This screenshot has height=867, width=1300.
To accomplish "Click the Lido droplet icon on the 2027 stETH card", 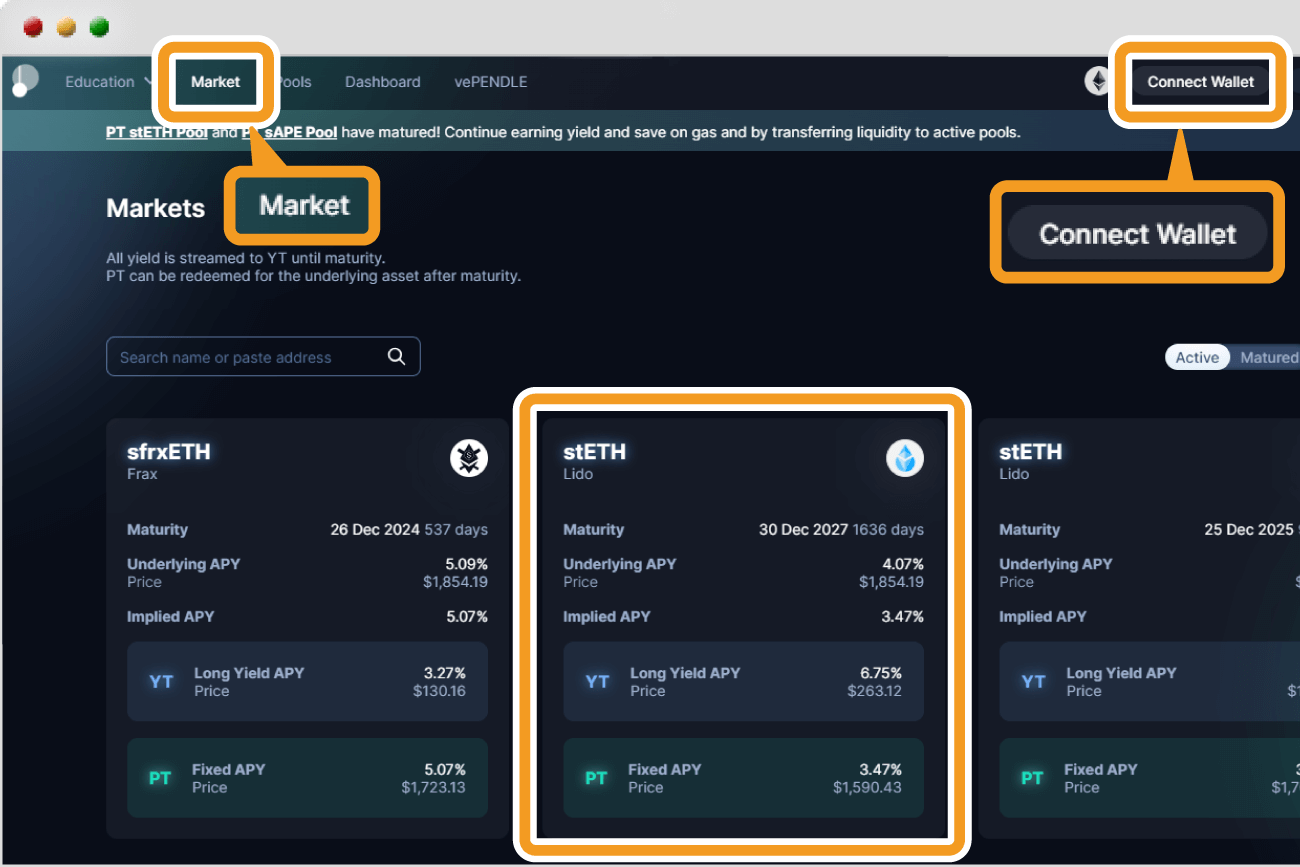I will coord(905,459).
